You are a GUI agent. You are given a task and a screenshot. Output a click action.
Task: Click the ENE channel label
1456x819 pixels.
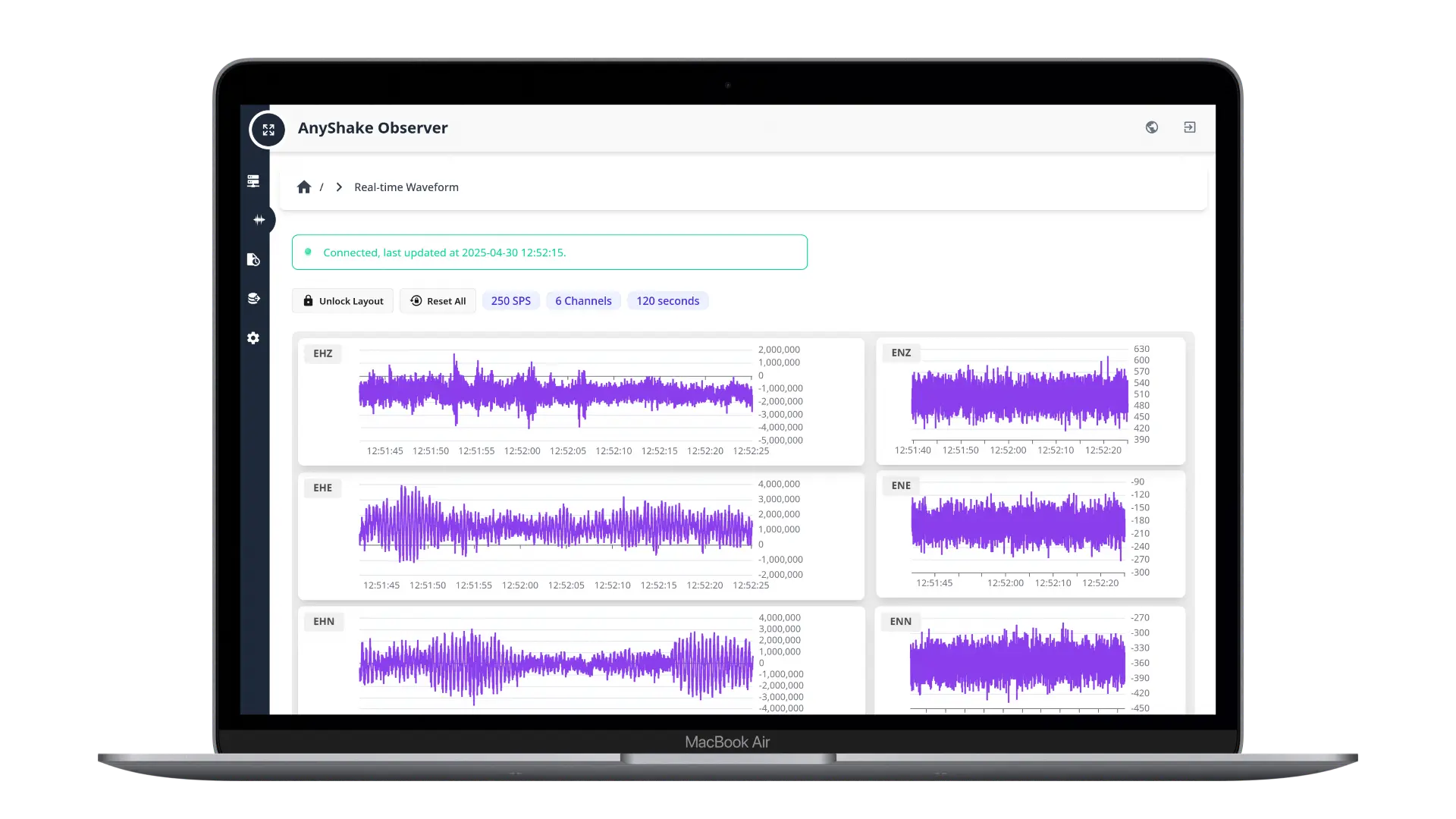(x=901, y=485)
